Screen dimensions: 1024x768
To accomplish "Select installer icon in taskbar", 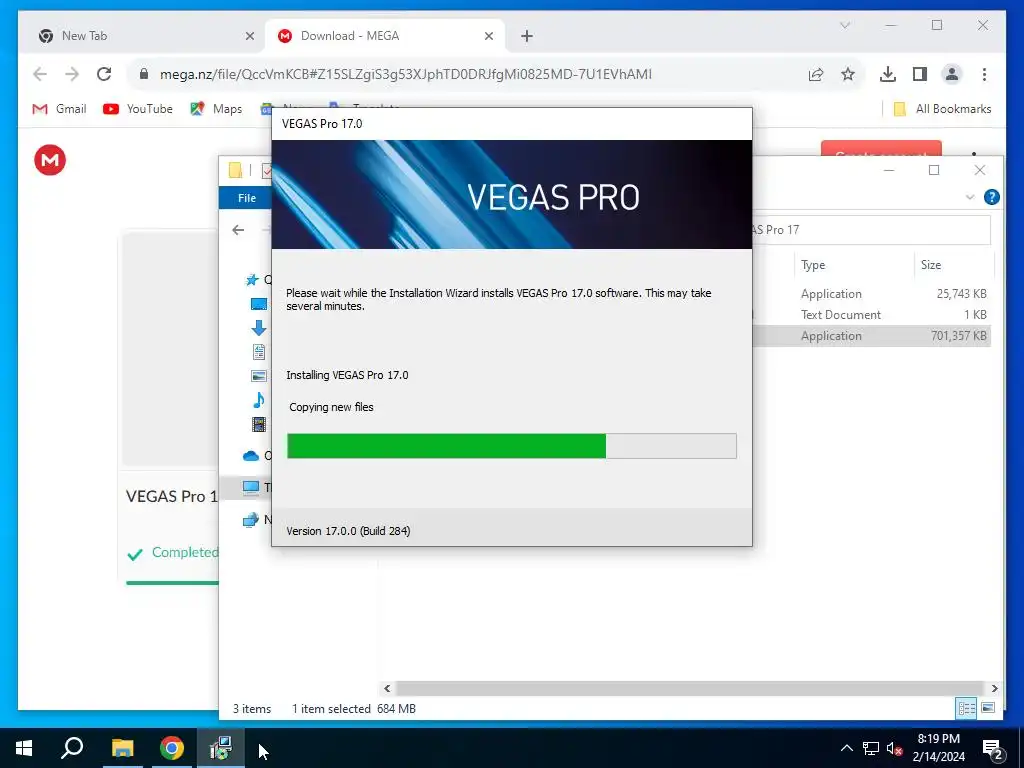I will 221,748.
